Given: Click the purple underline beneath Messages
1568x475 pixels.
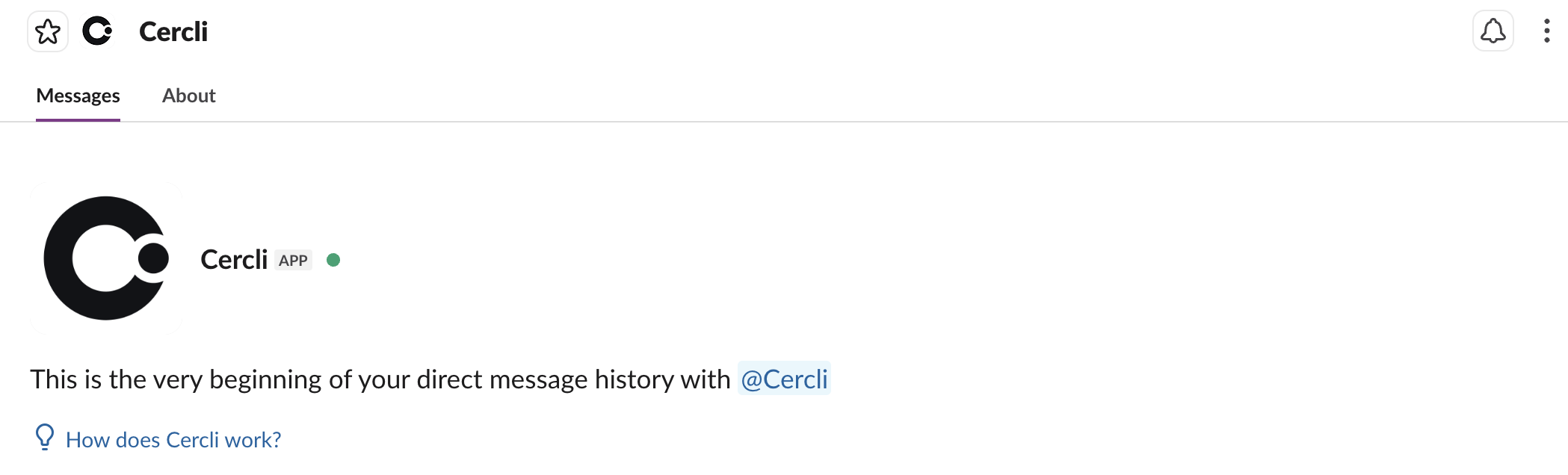Looking at the screenshot, I should (x=78, y=119).
